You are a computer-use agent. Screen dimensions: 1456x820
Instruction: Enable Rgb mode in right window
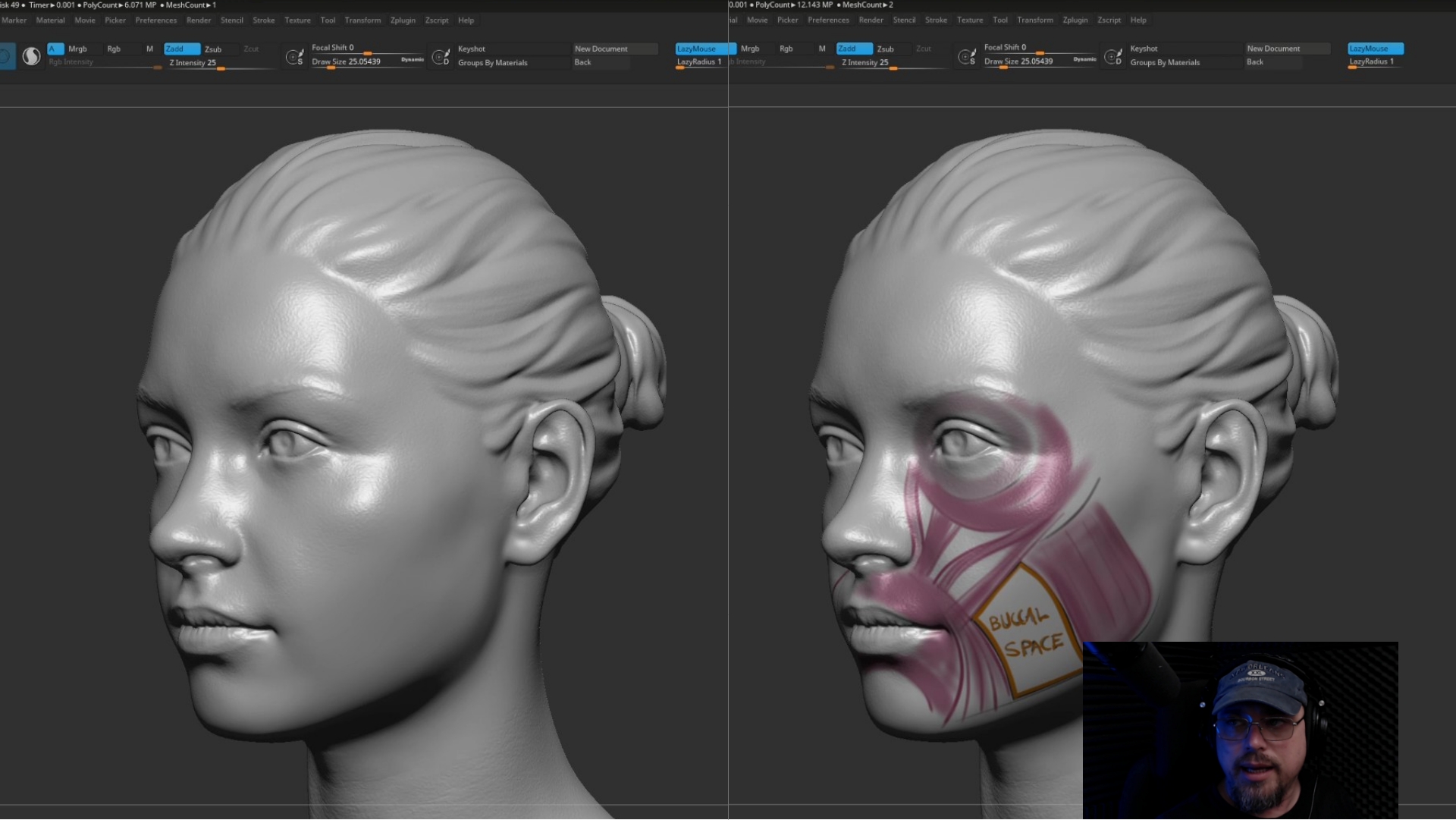(x=786, y=49)
